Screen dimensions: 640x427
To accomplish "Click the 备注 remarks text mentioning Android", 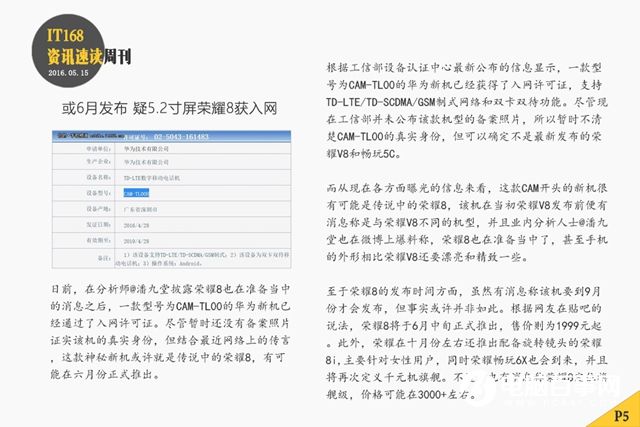I will pos(202,259).
